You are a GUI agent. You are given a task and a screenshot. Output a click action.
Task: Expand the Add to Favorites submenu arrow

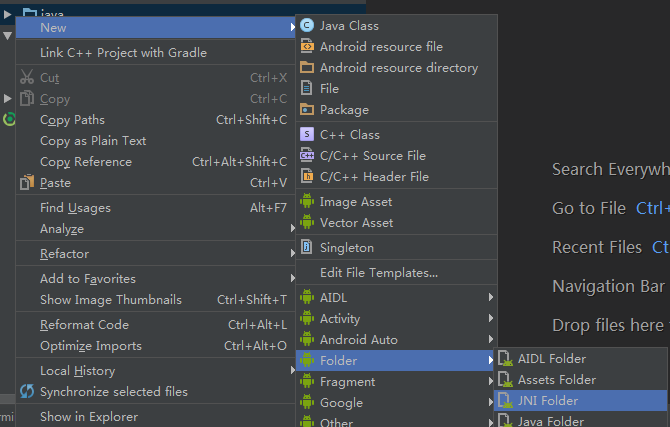[x=292, y=278]
